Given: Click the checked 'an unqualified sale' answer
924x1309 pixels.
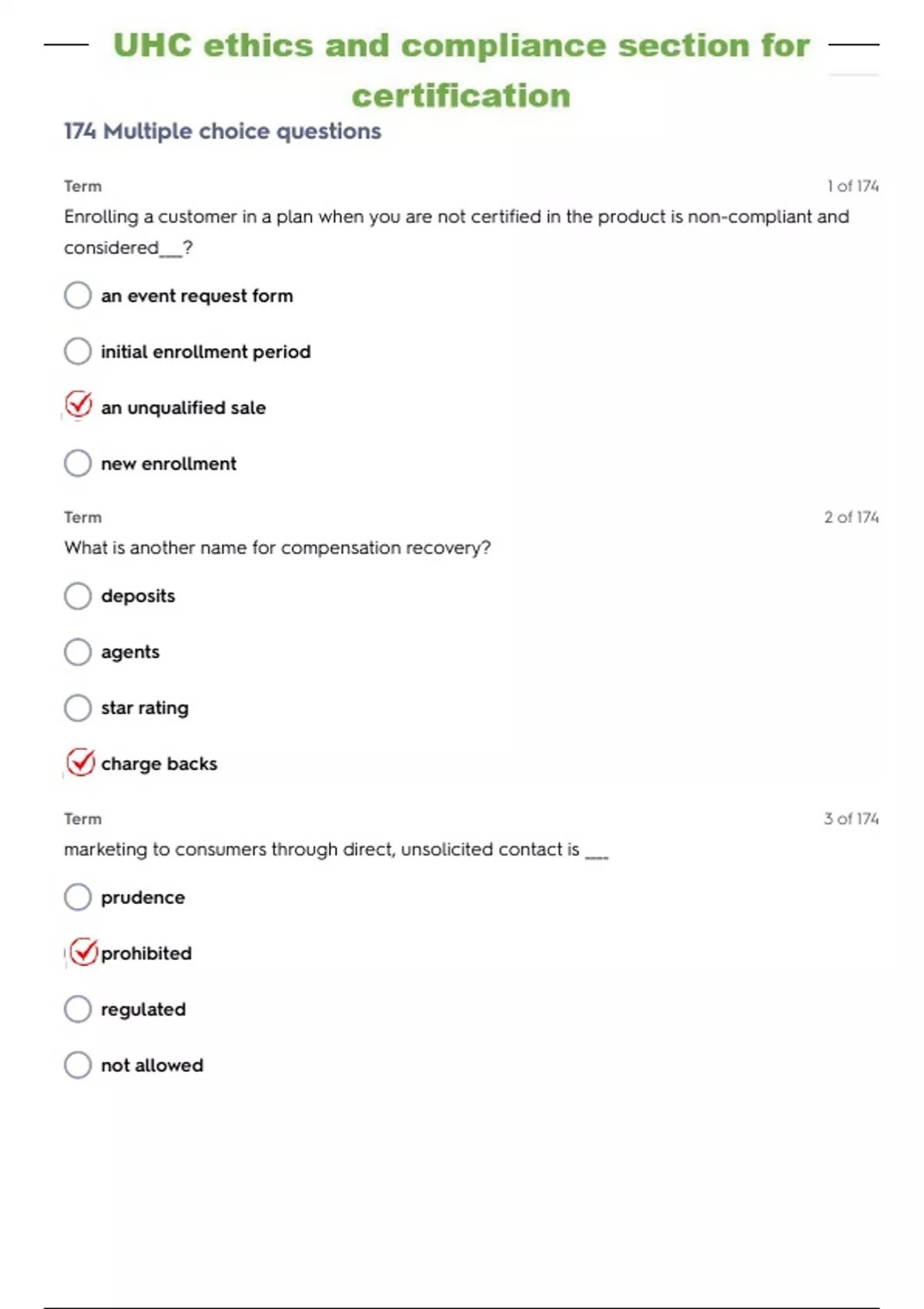Looking at the screenshot, I should pyautogui.click(x=79, y=406).
